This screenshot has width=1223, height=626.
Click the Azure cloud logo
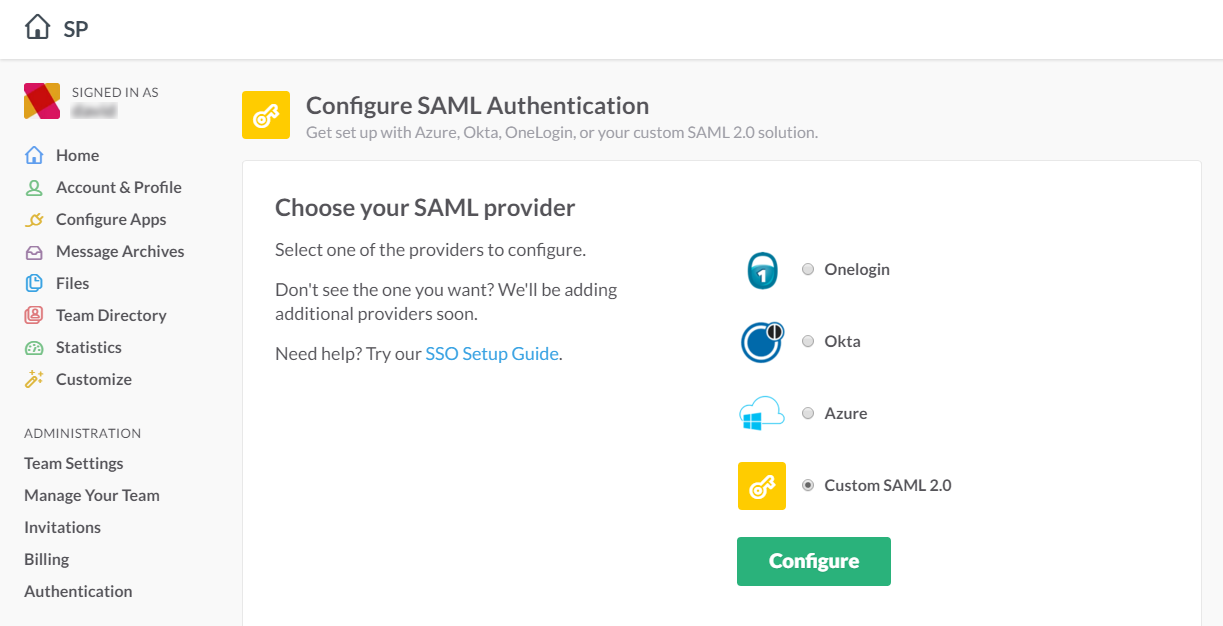pos(762,414)
